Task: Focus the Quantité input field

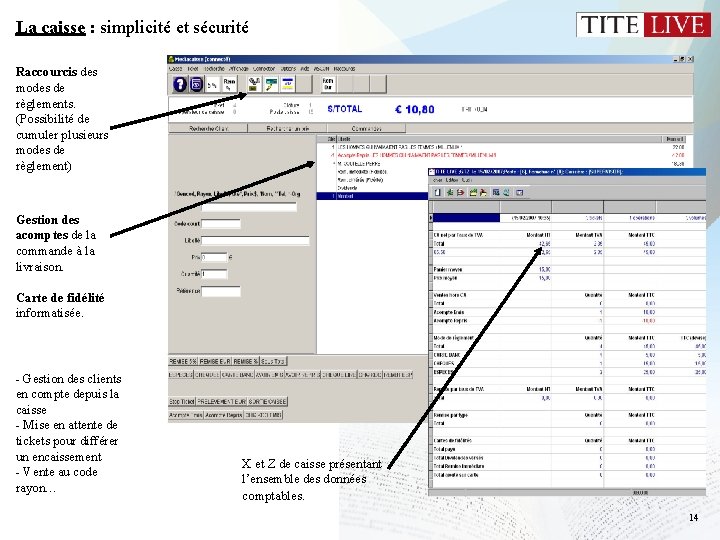Action: (214, 274)
